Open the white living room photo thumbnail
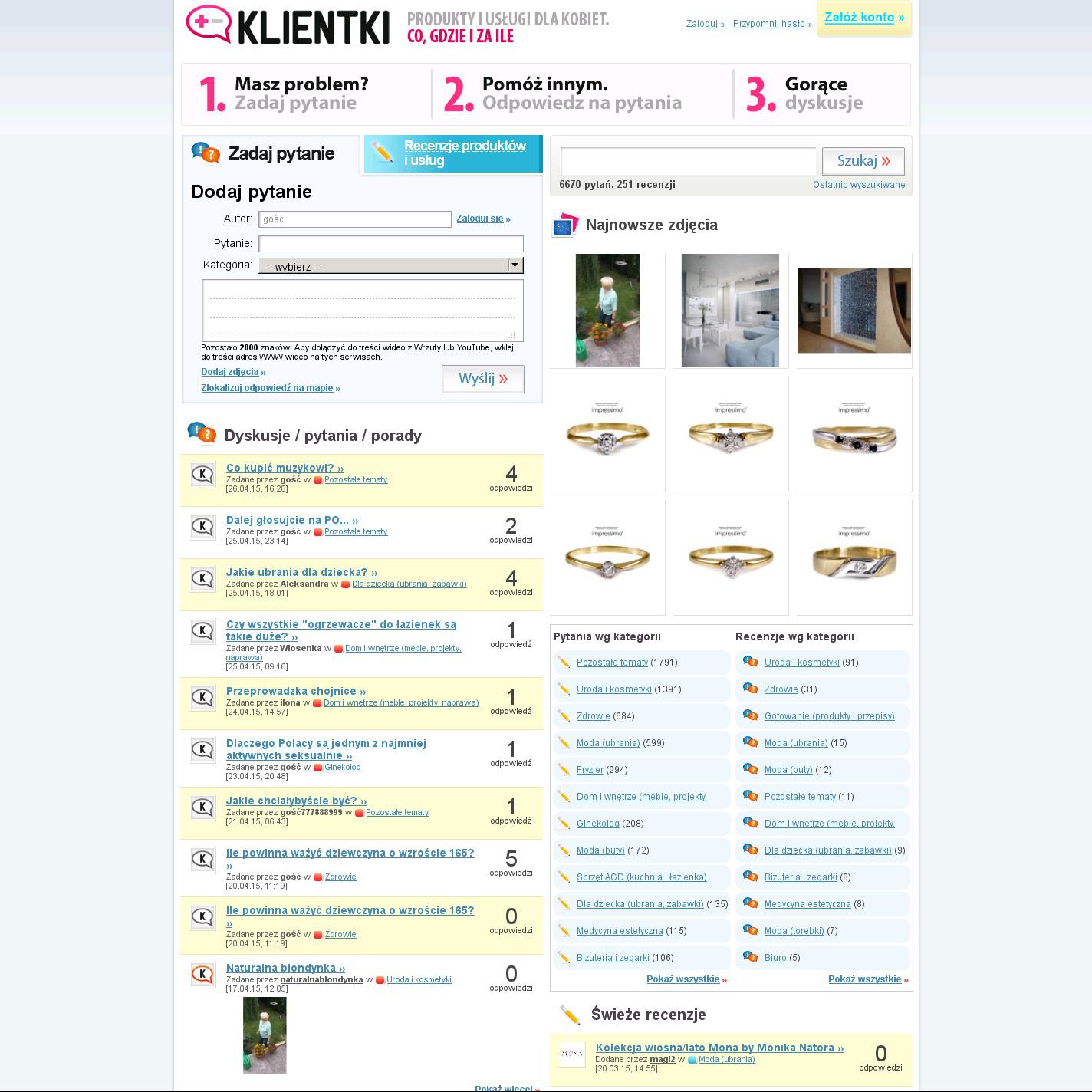Screen dimensions: 1092x1092 pos(730,311)
